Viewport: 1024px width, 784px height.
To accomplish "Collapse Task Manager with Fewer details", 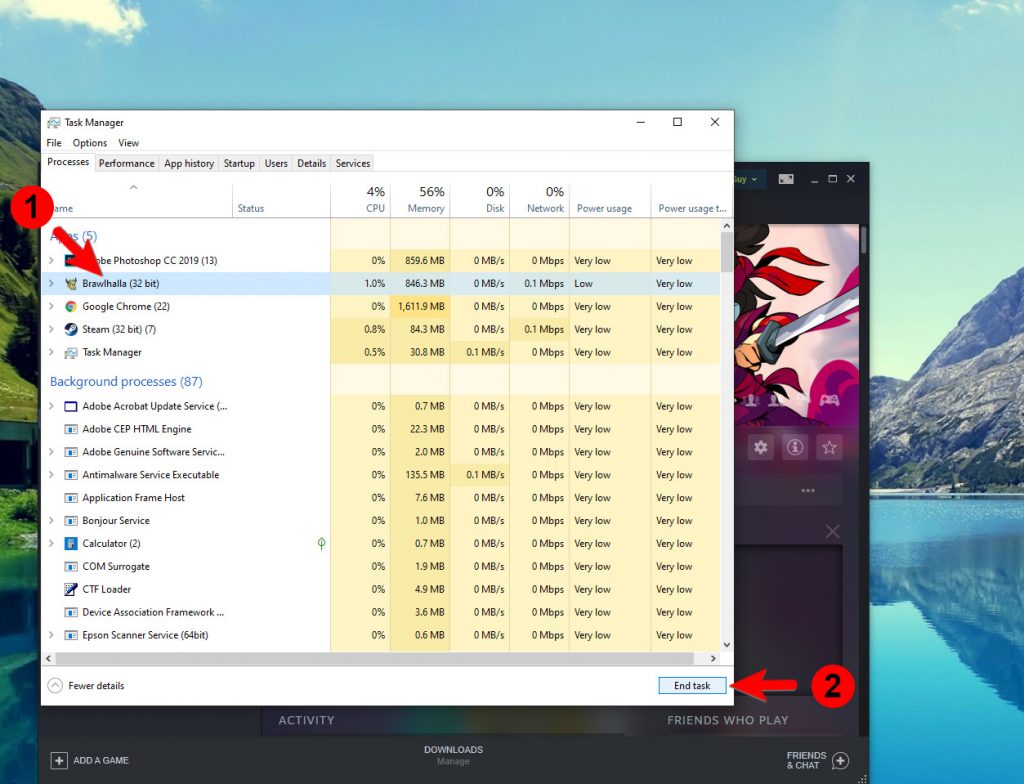I will [86, 685].
